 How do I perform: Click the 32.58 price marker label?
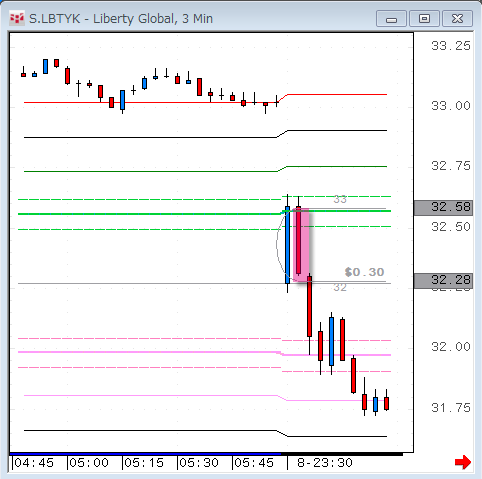[443, 207]
